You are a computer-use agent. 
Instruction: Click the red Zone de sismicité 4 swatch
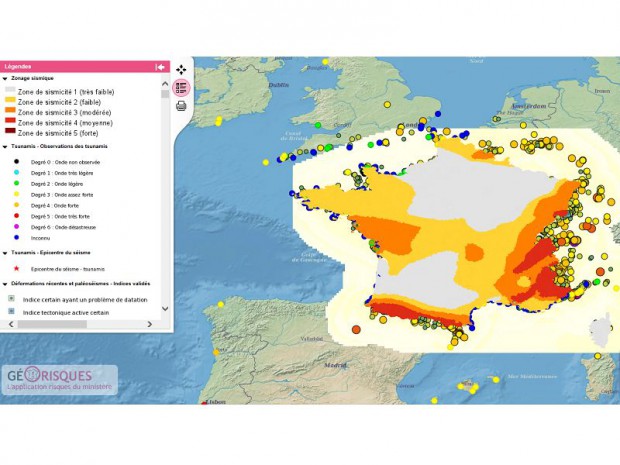click(x=10, y=121)
